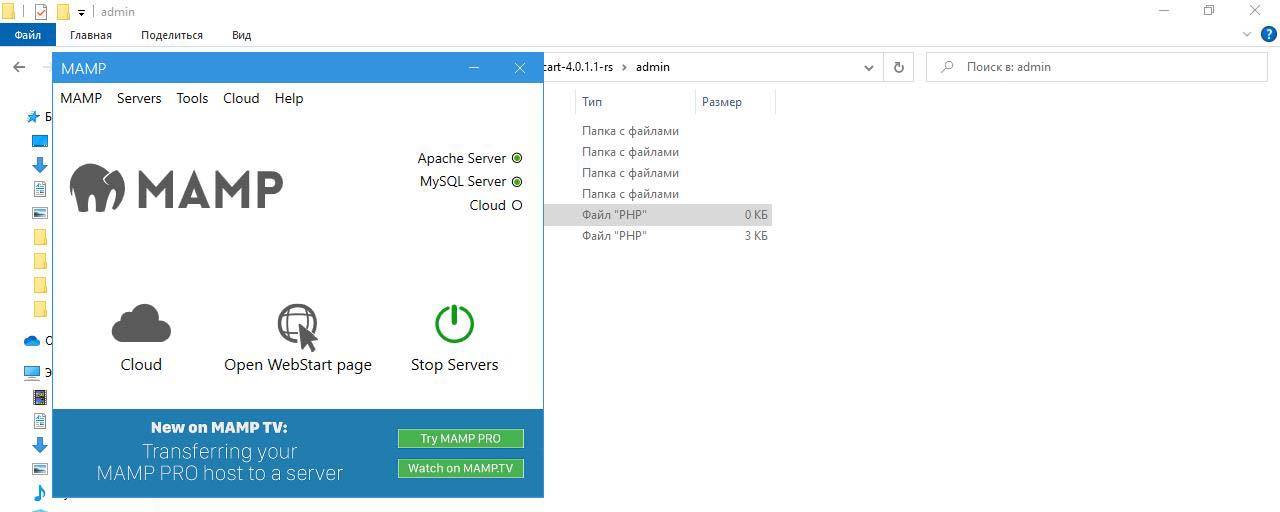1280x512 pixels.
Task: Open the Quick Access Toolbar dropdown arrow
Action: [82, 12]
